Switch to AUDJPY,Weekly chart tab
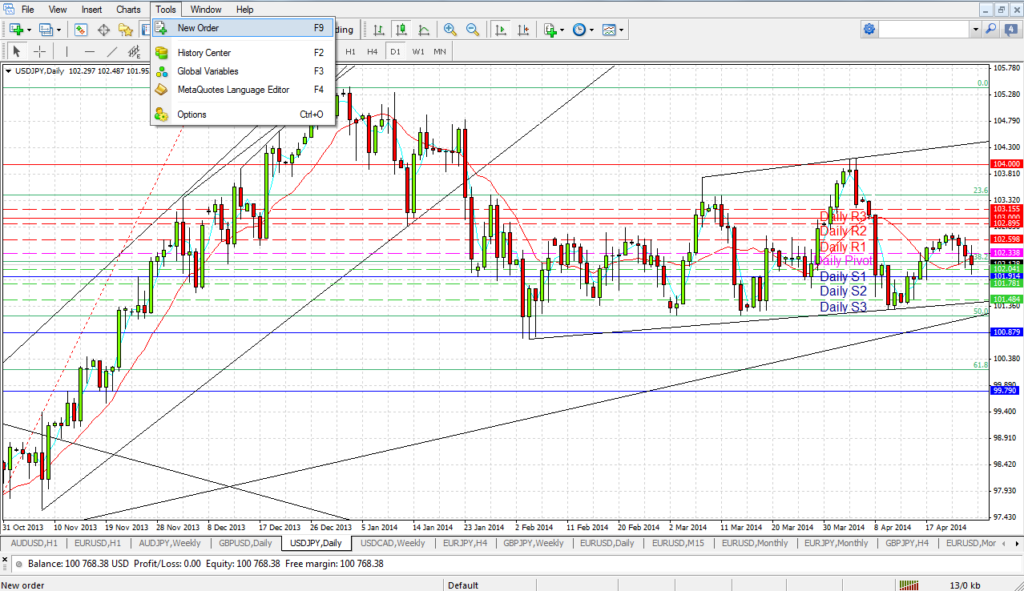 tap(170, 543)
